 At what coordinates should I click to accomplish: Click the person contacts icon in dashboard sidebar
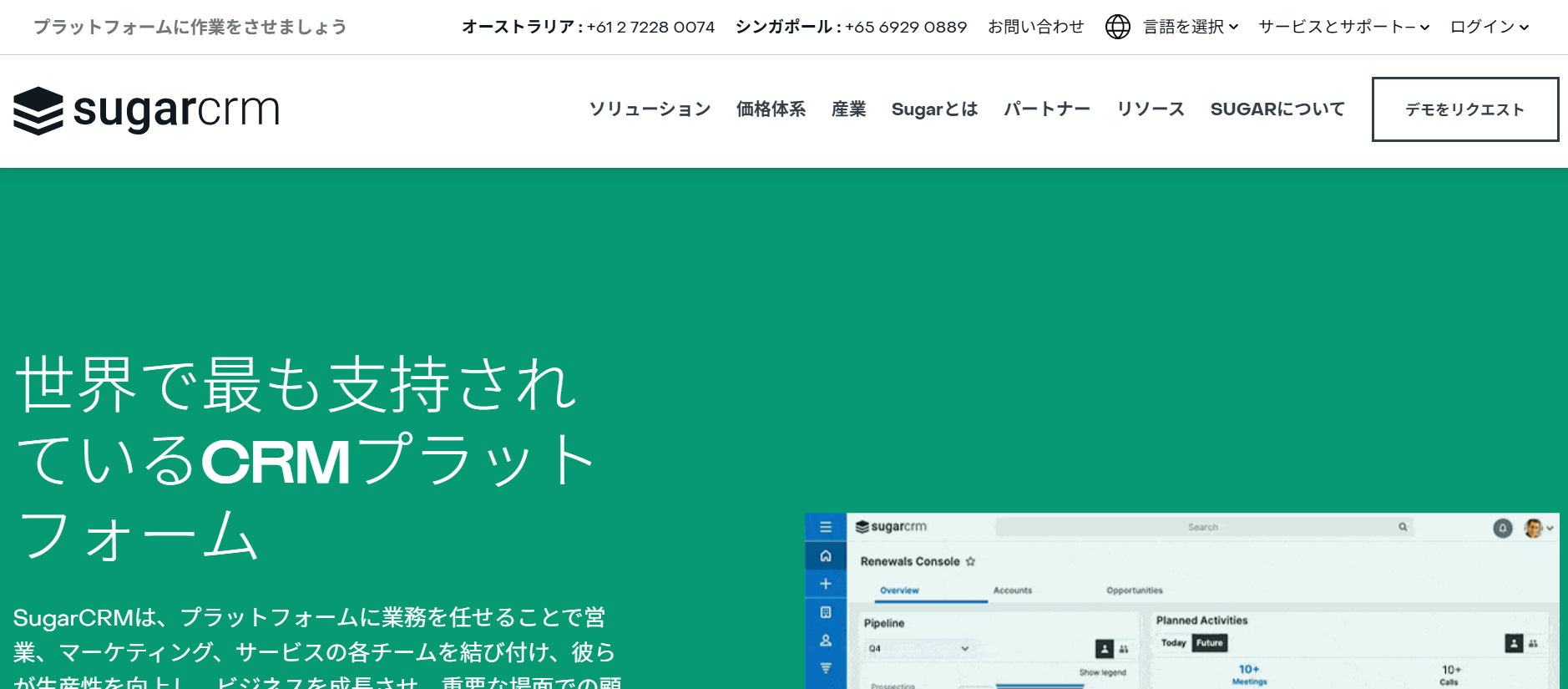click(826, 641)
